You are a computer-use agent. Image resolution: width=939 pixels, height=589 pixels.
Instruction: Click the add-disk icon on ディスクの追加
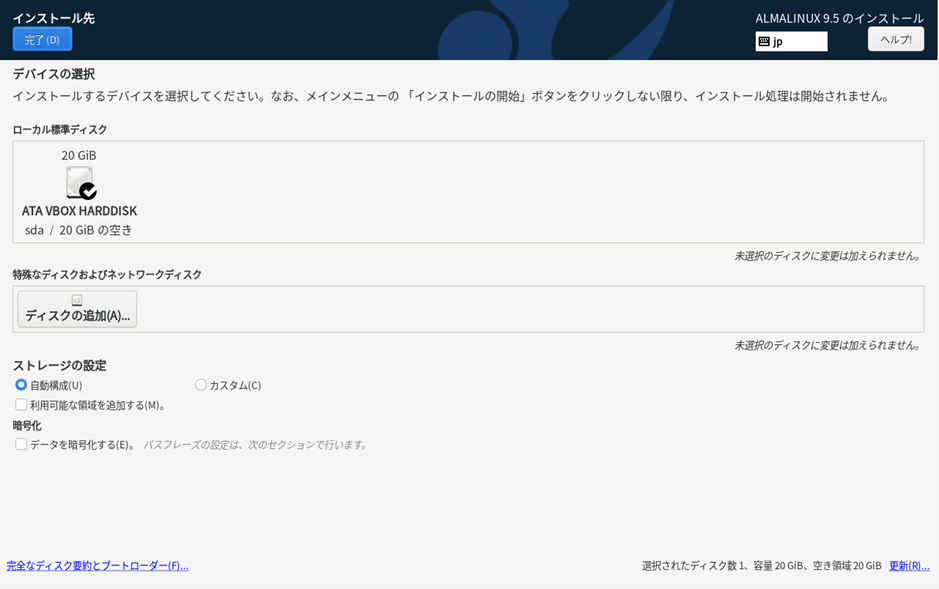(x=75, y=298)
